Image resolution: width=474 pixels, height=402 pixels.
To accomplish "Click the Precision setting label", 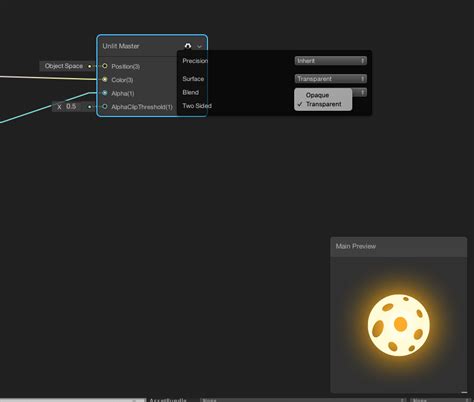I will (x=195, y=61).
